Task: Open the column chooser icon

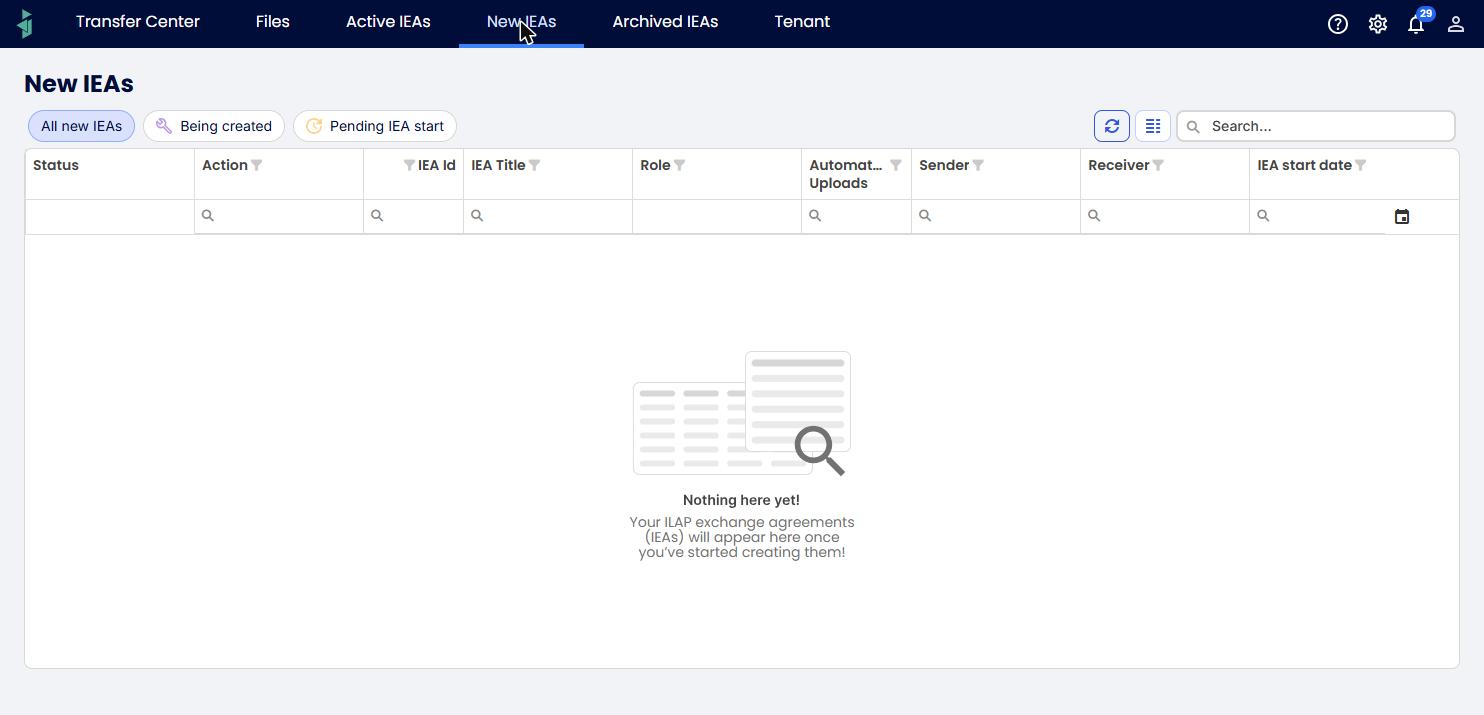Action: (x=1153, y=126)
